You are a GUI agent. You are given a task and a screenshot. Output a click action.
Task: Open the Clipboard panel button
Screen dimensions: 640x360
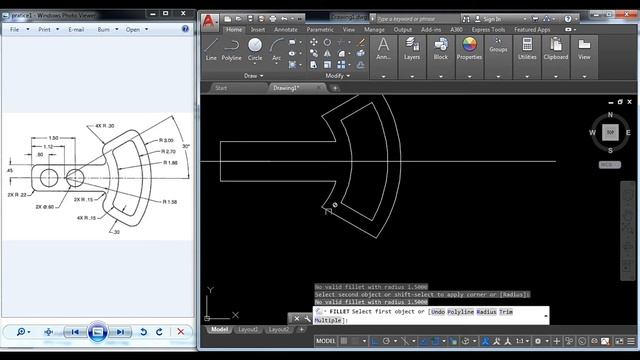click(556, 49)
